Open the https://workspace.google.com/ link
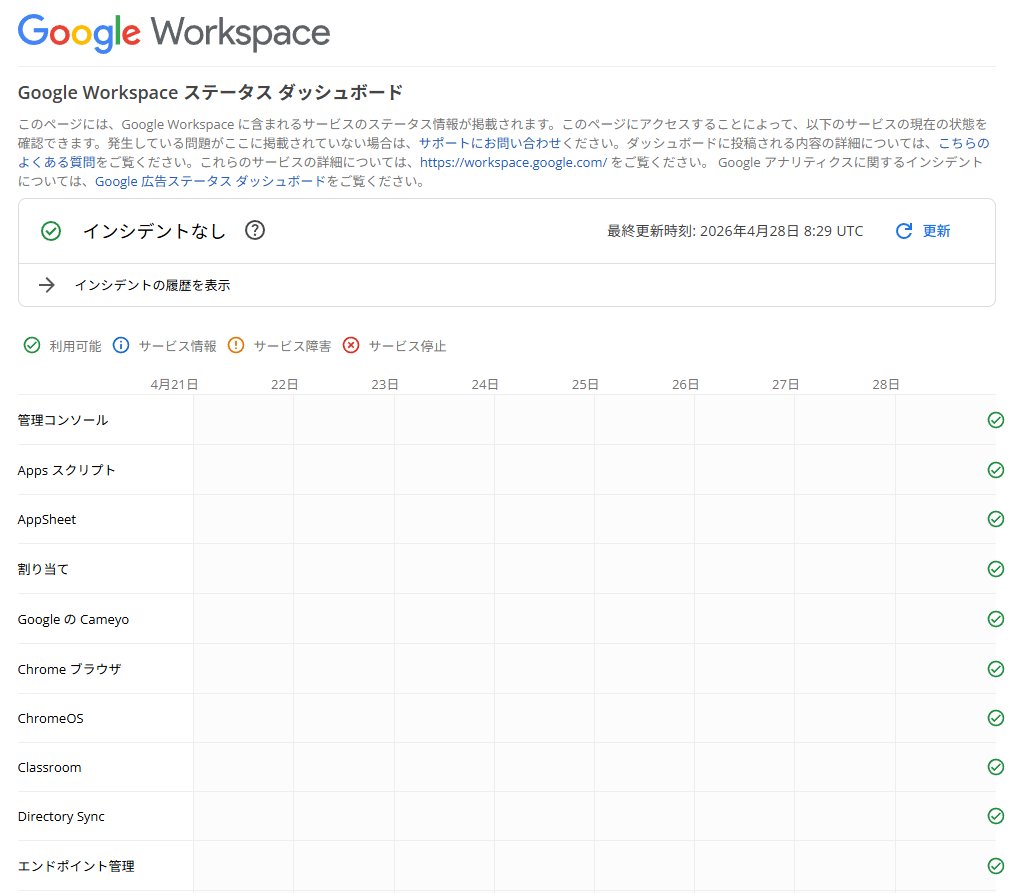Screen dimensions: 1026x893 coord(513,162)
